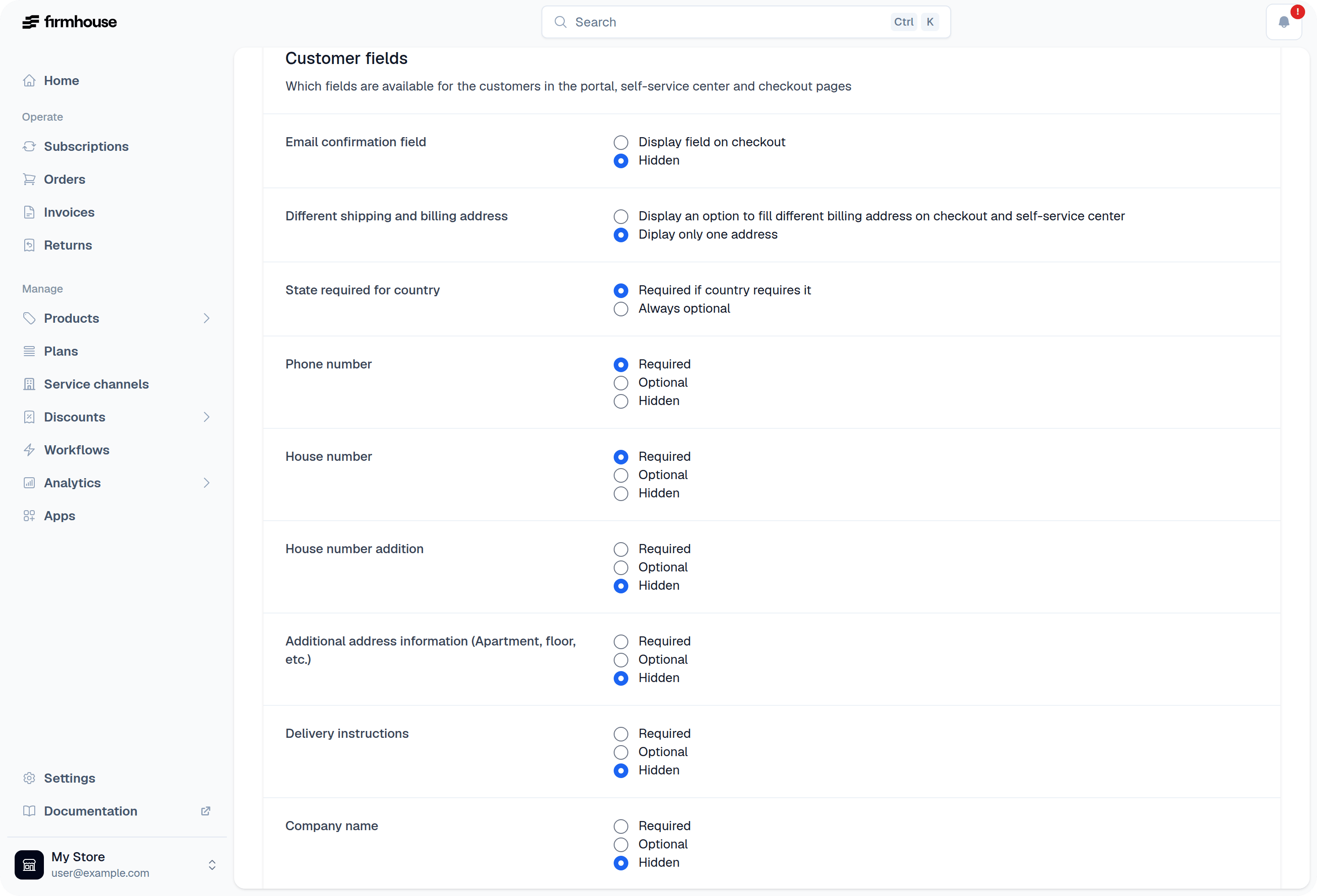Screen dimensions: 1317x896
Task: Click the Subscriptions refresh icon
Action: [x=29, y=146]
